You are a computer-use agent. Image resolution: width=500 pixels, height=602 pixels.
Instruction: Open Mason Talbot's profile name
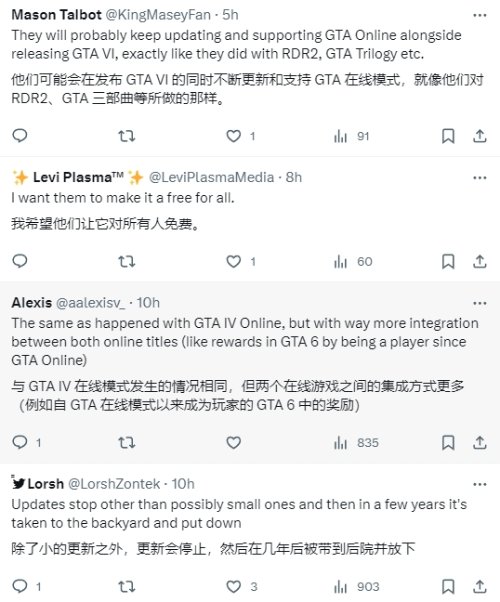coord(56,15)
